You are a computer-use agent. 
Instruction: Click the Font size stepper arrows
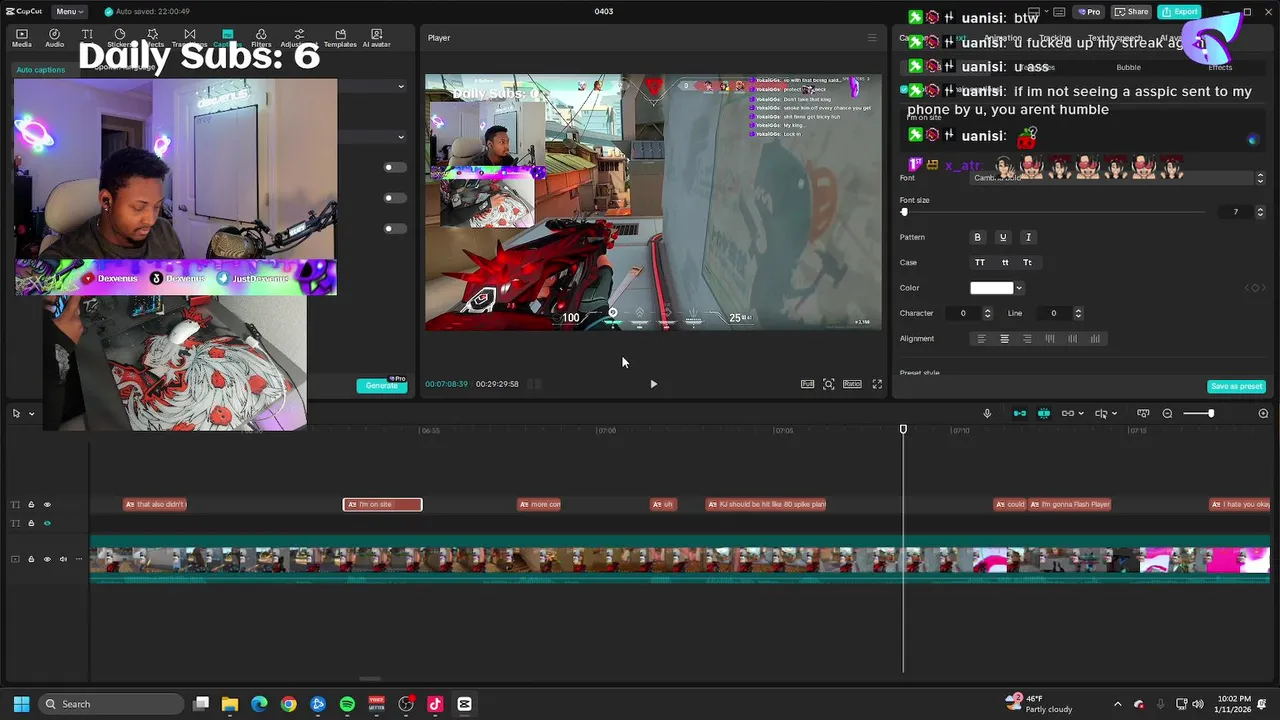[x=1260, y=212]
